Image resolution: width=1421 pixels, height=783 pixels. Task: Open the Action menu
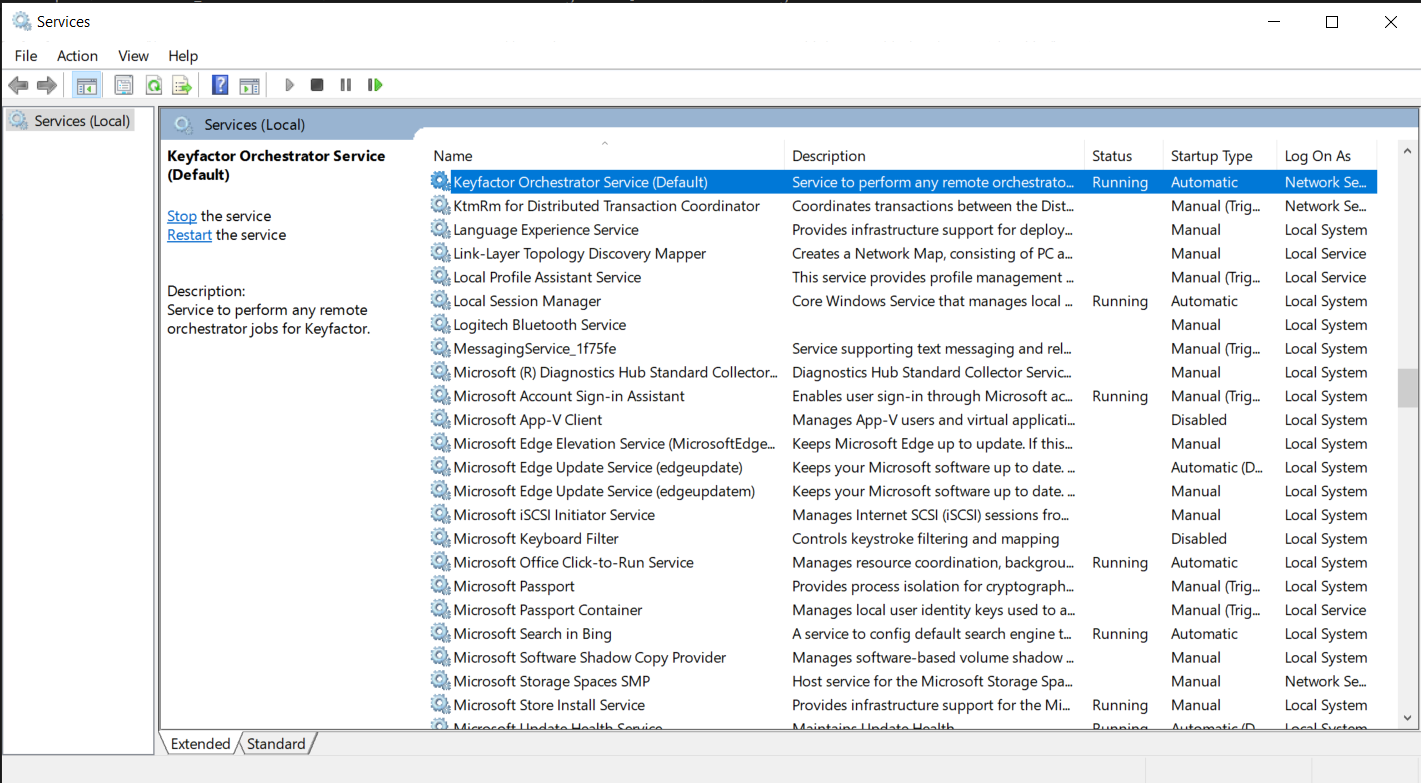(77, 56)
